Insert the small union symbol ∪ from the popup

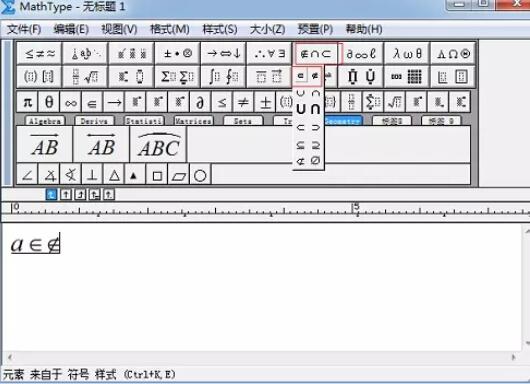point(300,92)
